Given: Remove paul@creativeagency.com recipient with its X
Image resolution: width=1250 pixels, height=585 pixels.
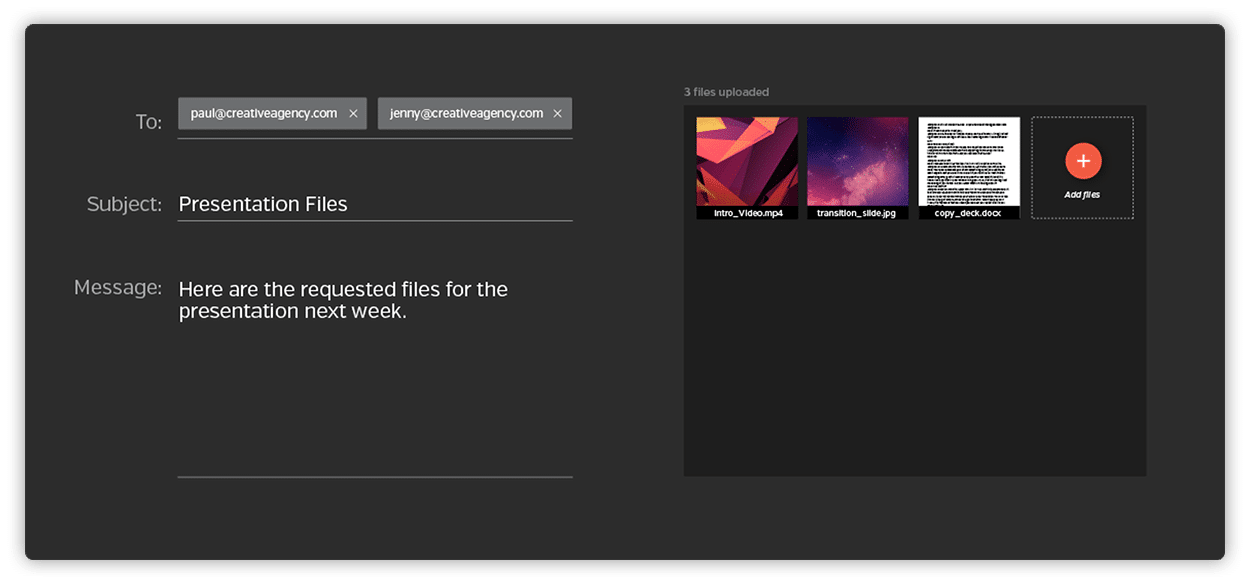Looking at the screenshot, I should tap(353, 114).
